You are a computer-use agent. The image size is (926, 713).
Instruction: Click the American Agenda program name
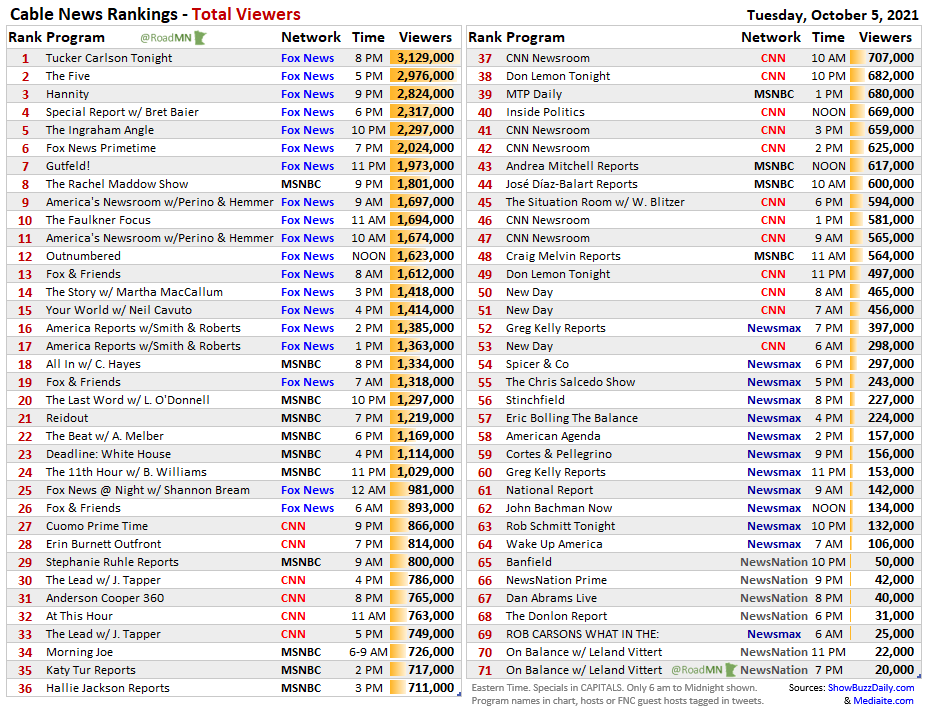click(553, 436)
